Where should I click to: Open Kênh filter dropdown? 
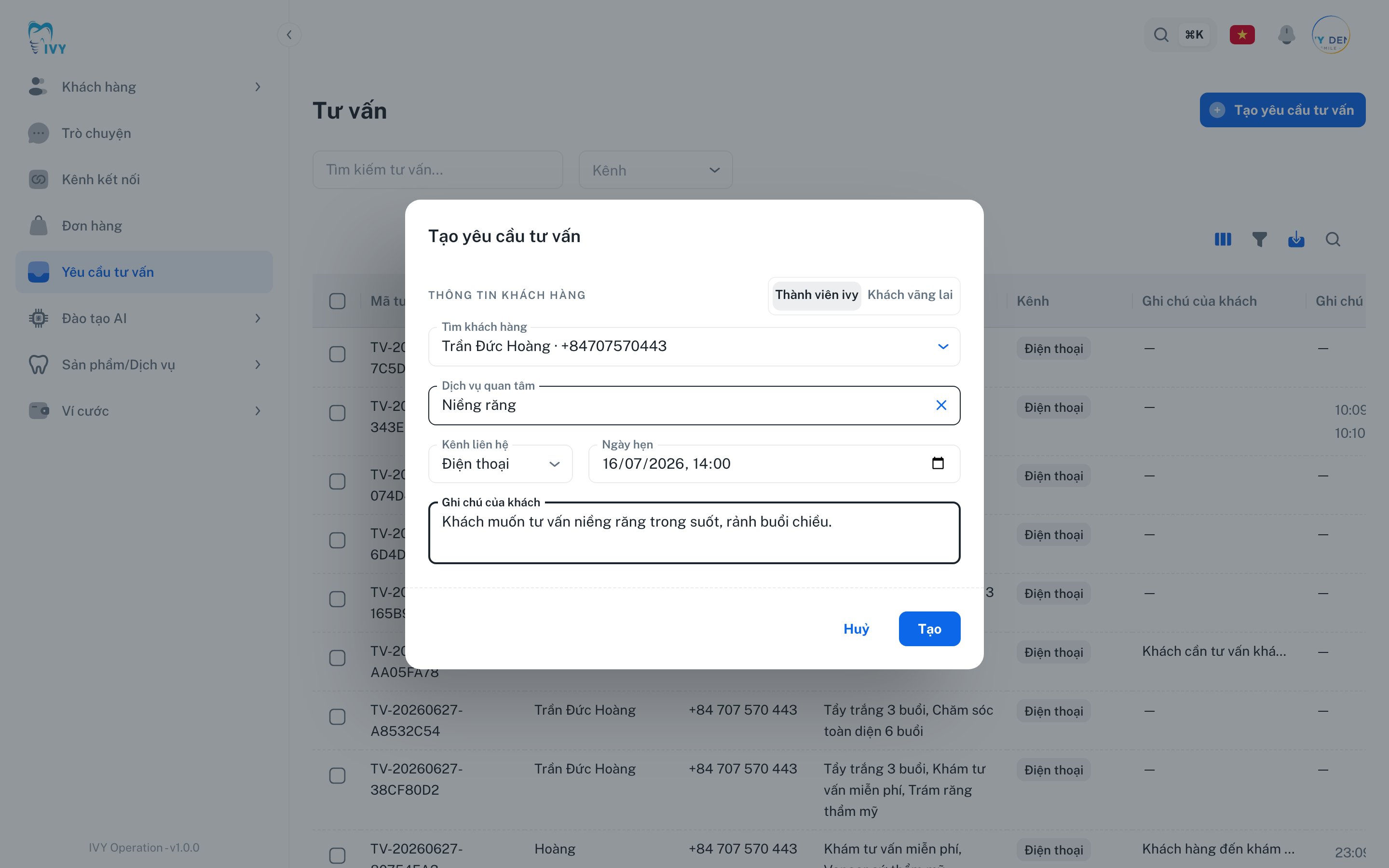(655, 170)
